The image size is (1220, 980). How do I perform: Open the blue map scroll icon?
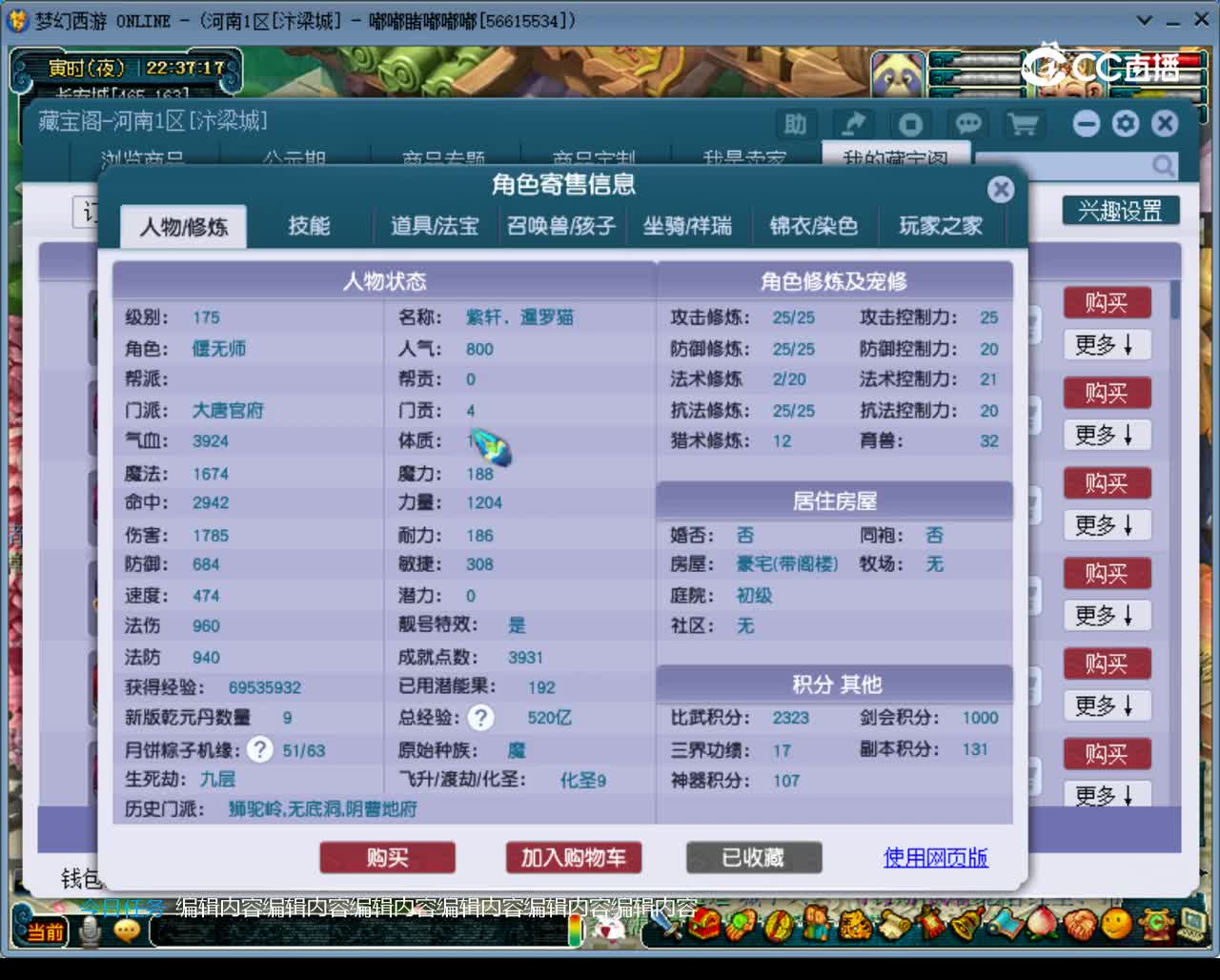click(1006, 923)
